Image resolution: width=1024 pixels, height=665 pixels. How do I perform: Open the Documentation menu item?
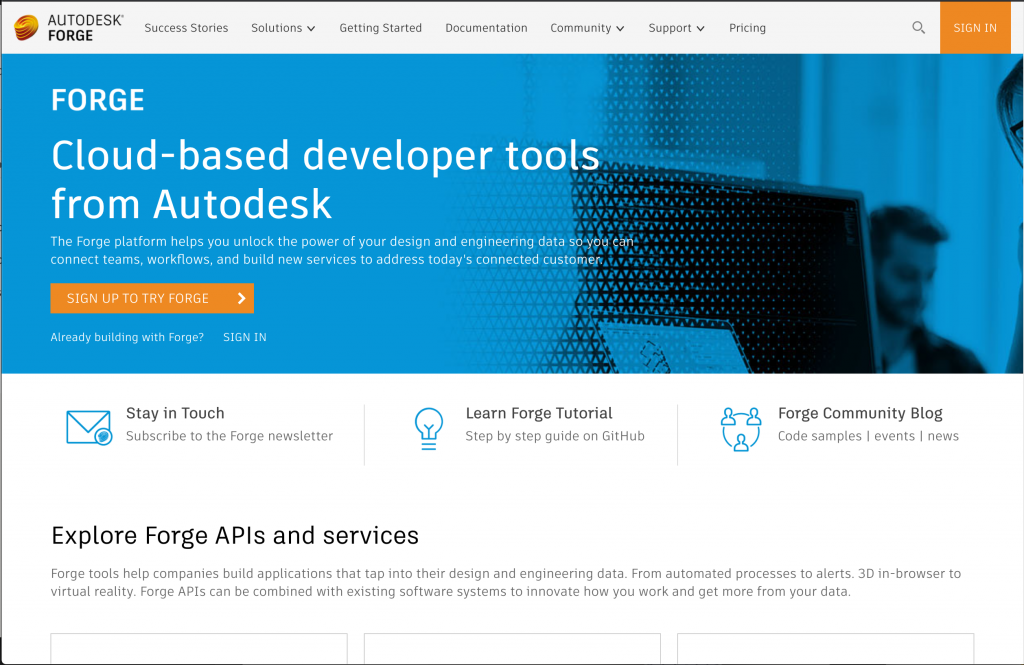coord(486,28)
